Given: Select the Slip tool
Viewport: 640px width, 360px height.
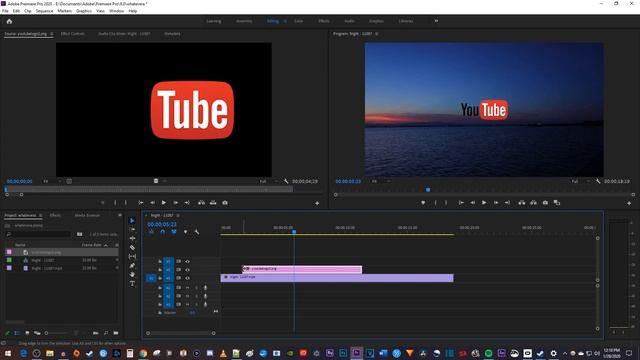Looking at the screenshot, I should click(132, 256).
